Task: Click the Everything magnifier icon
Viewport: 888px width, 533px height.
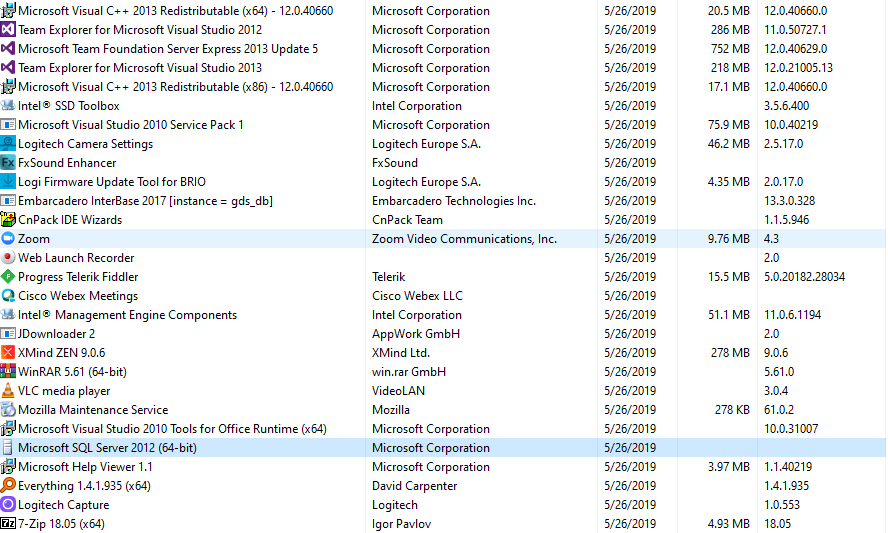Action: (x=8, y=486)
